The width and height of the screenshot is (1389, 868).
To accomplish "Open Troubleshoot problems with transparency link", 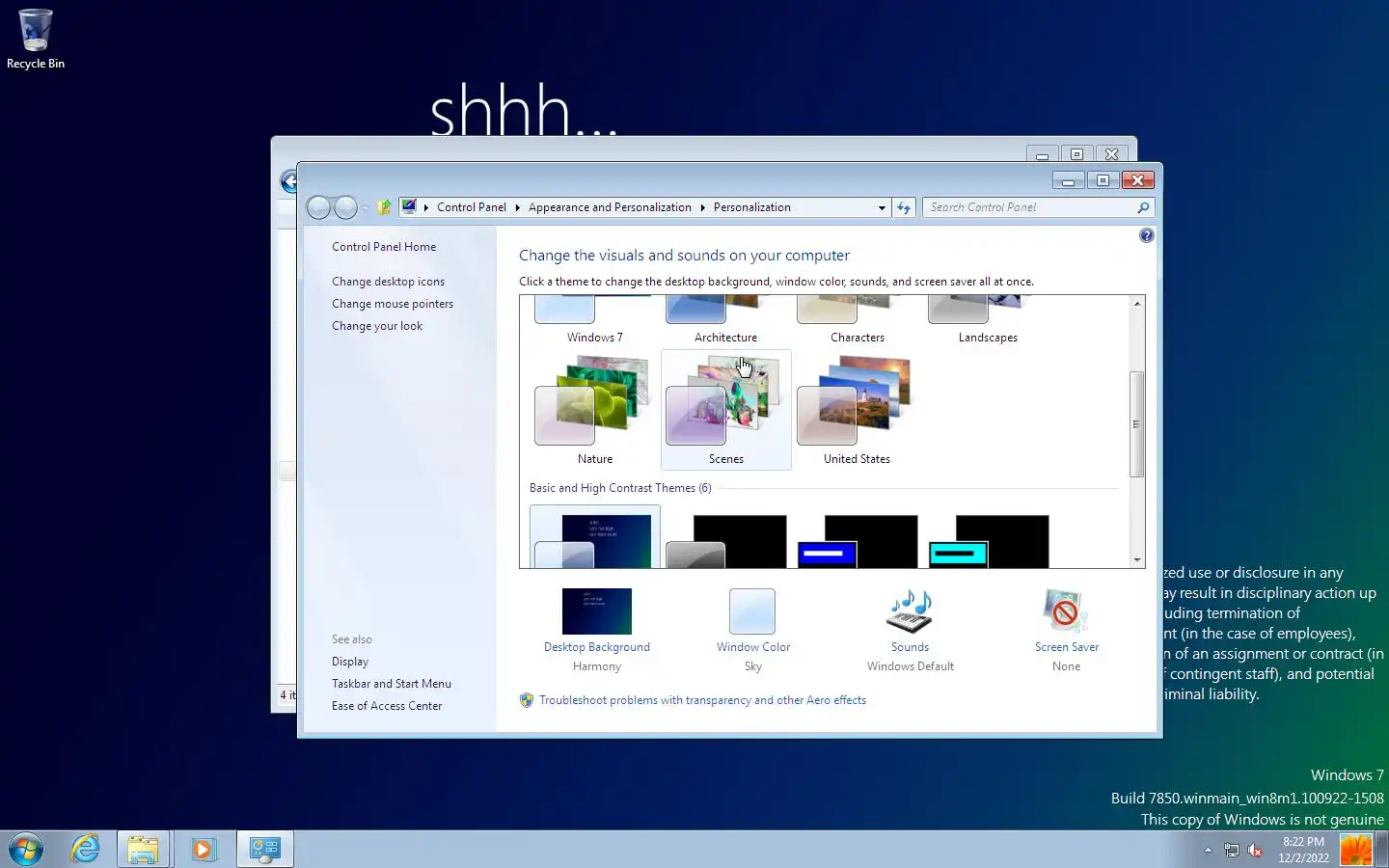I will click(702, 700).
